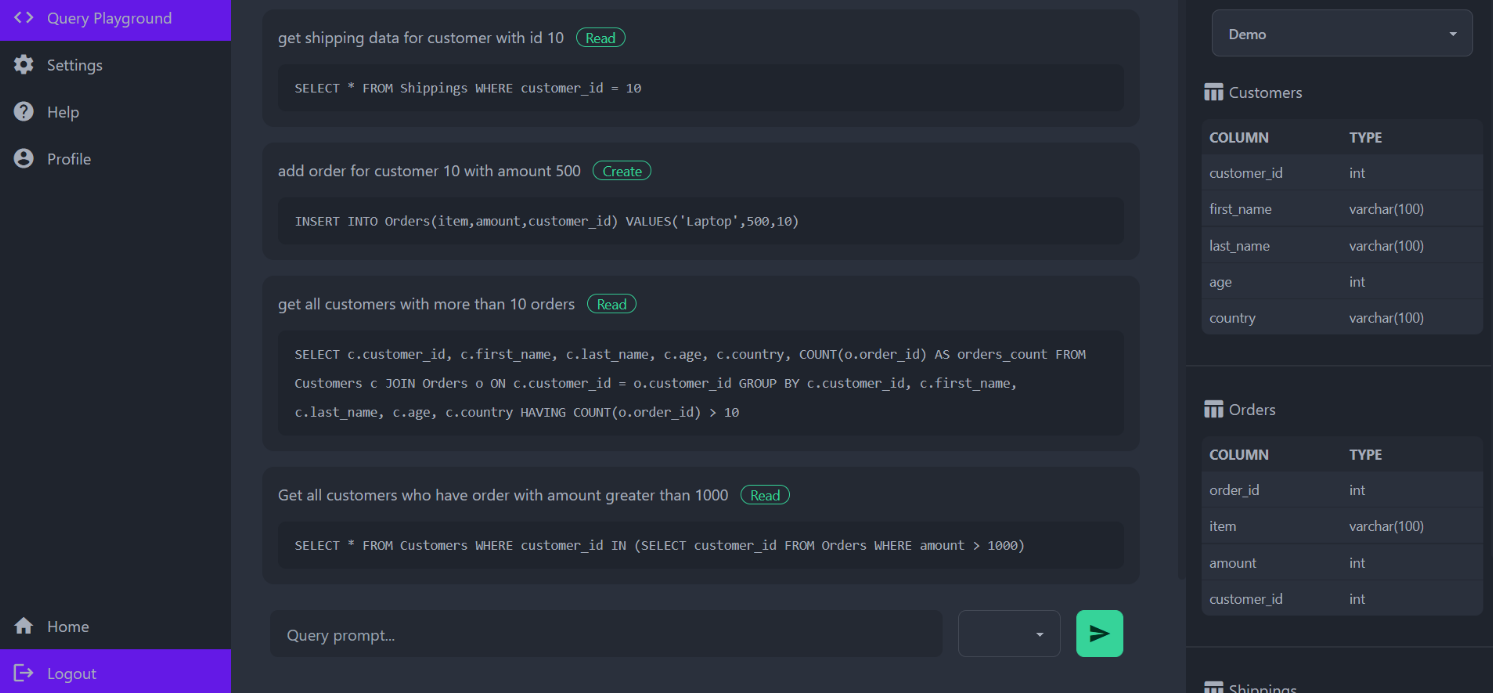Click the Home house icon
1493x693 pixels.
point(24,626)
